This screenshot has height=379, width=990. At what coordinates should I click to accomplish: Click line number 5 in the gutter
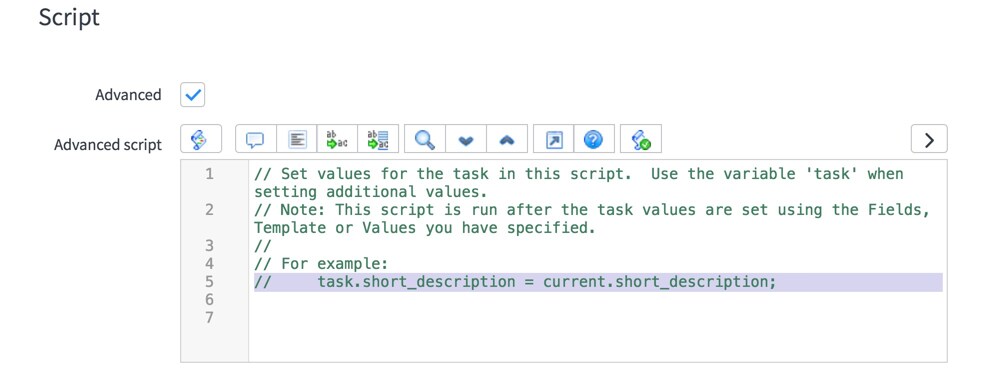click(209, 282)
